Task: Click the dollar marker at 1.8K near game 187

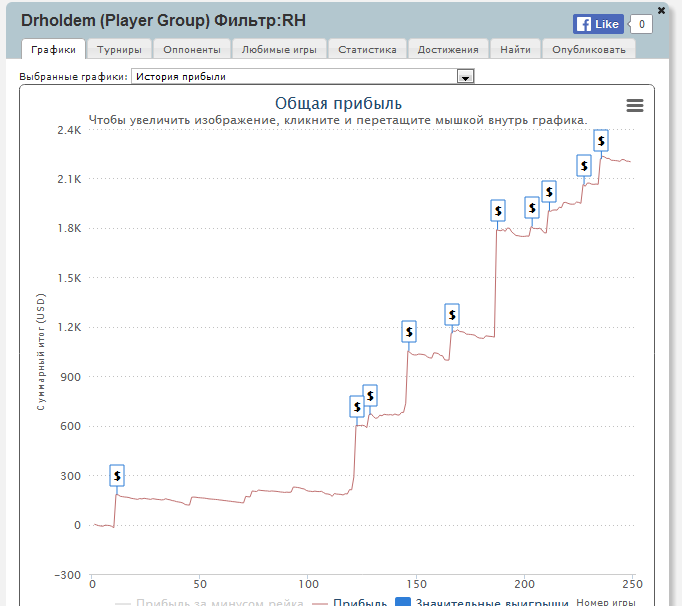Action: [x=498, y=211]
